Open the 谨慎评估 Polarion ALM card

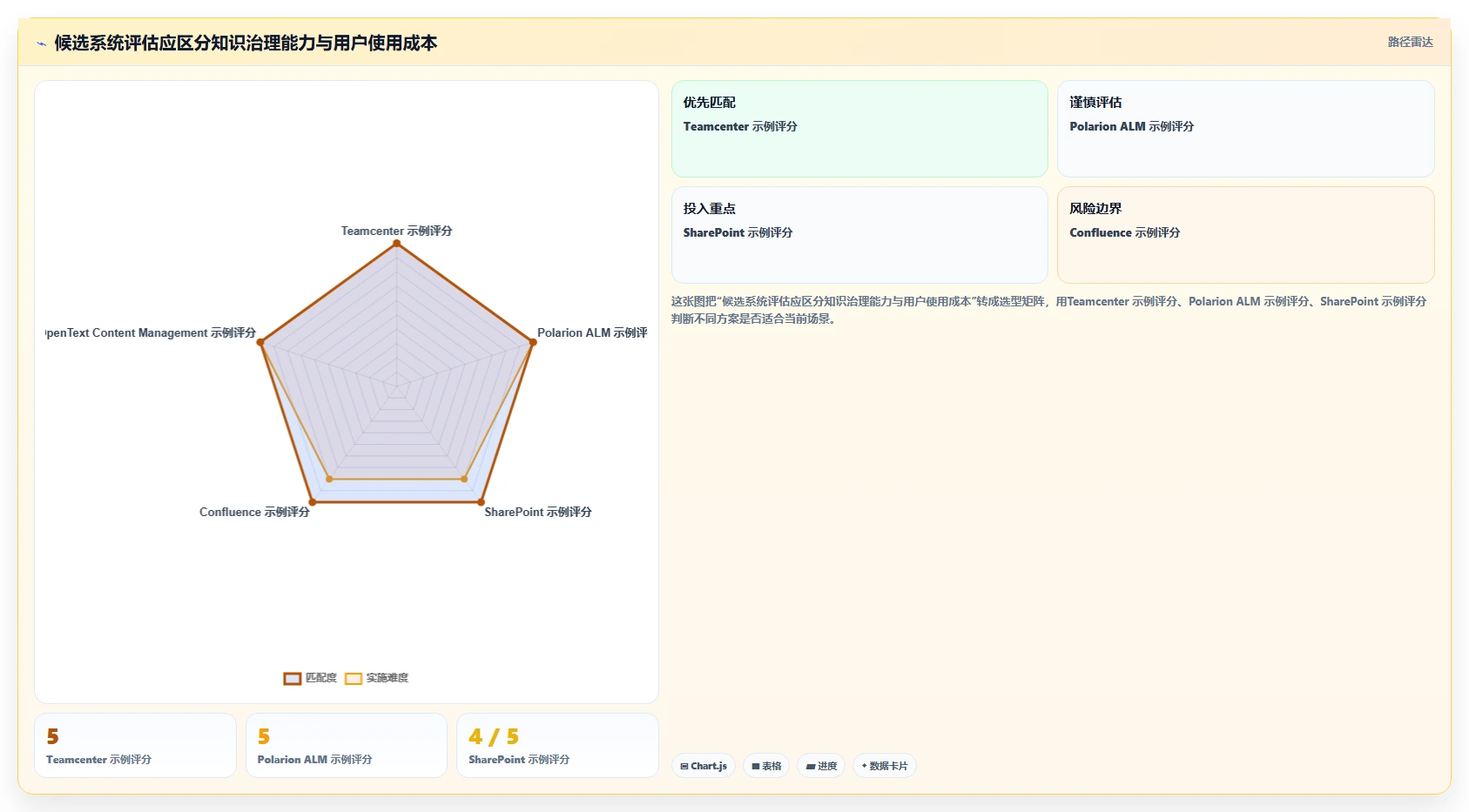1245,129
